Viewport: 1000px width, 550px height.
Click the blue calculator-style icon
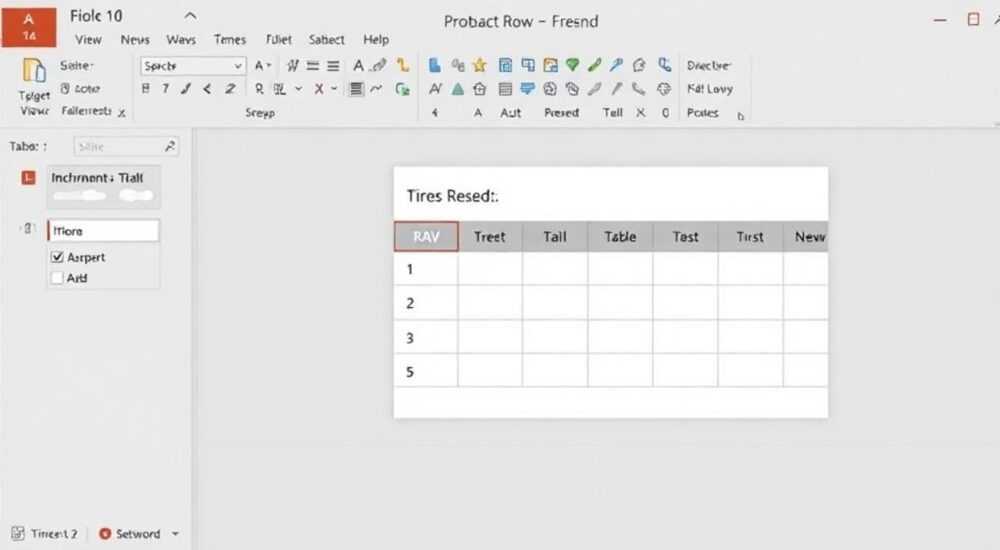pyautogui.click(x=505, y=65)
